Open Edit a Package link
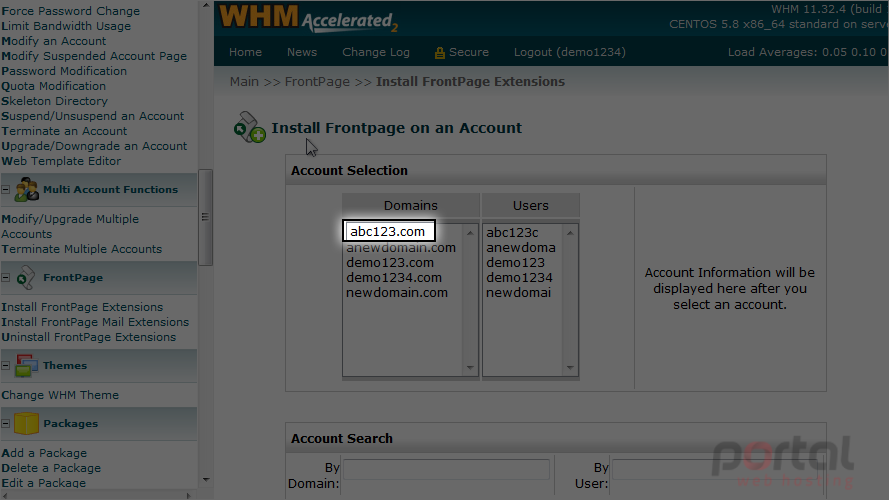The image size is (889, 500). click(x=44, y=483)
